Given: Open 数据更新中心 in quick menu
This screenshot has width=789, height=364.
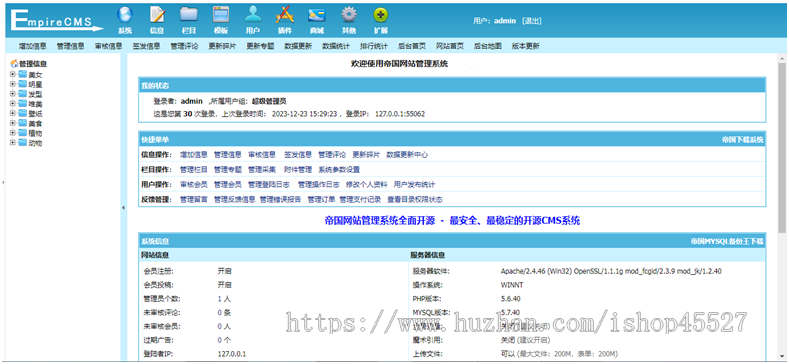Looking at the screenshot, I should [407, 155].
